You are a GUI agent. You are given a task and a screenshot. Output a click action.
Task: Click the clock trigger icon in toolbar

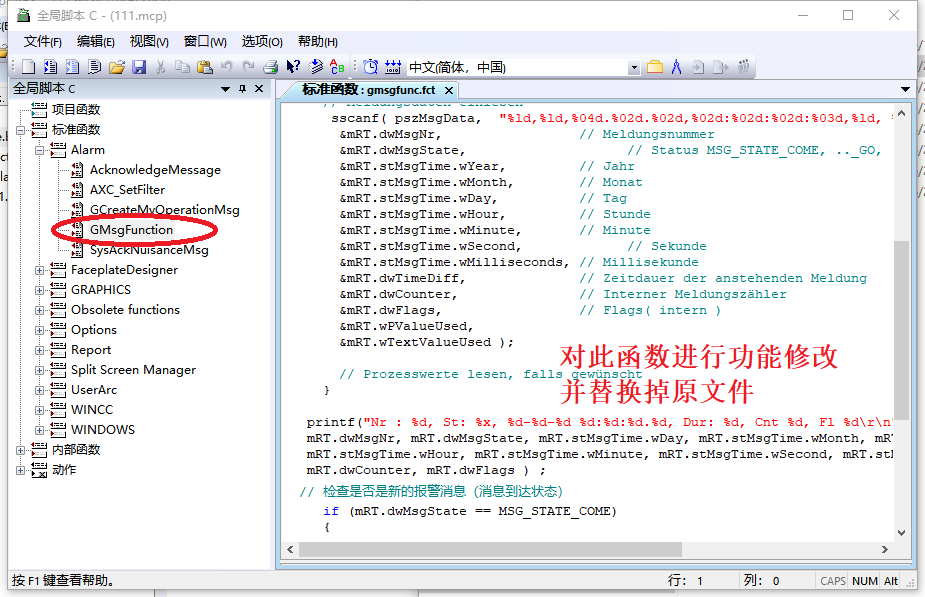[370, 67]
